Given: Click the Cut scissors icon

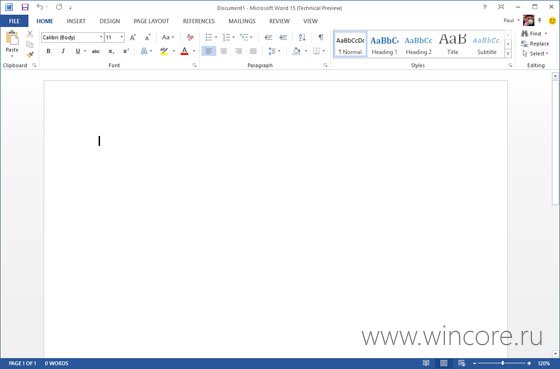Looking at the screenshot, I should click(x=30, y=34).
